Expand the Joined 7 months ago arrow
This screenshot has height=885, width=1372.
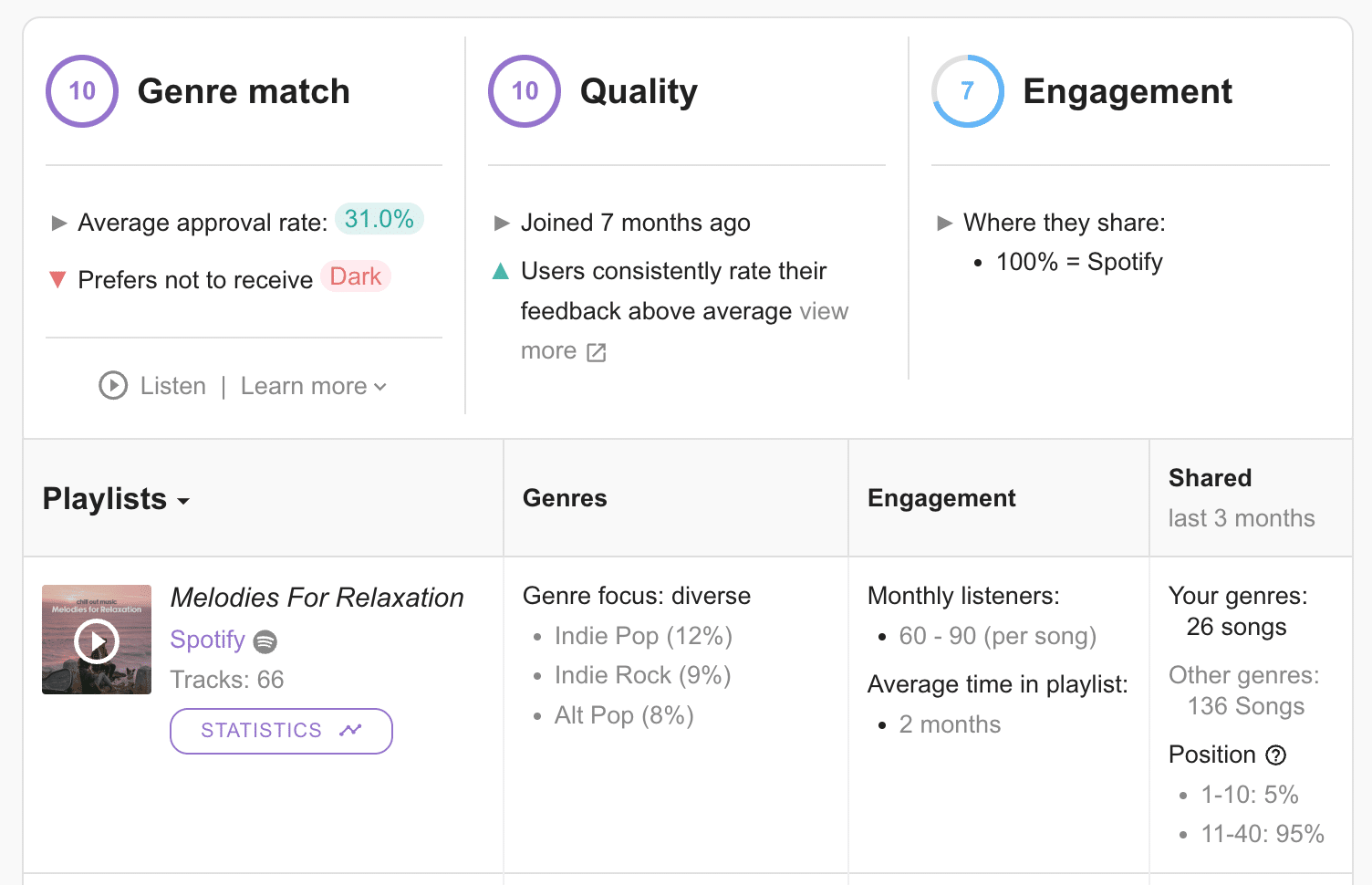click(x=502, y=223)
